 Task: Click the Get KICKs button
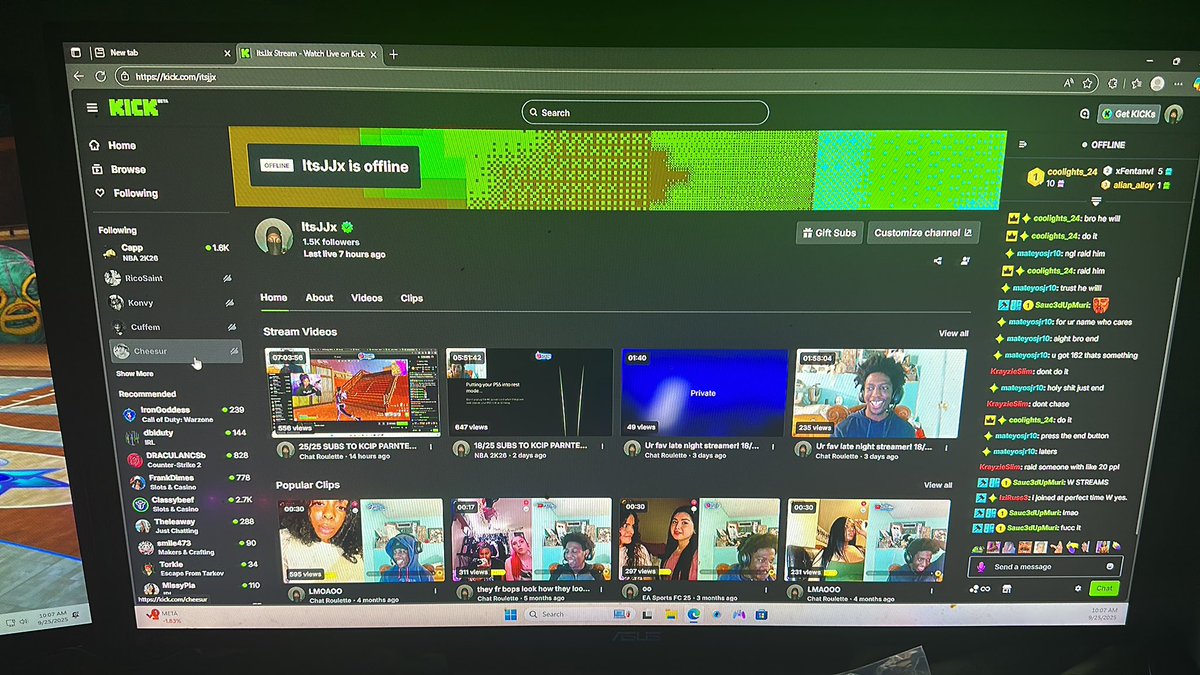click(x=1128, y=114)
